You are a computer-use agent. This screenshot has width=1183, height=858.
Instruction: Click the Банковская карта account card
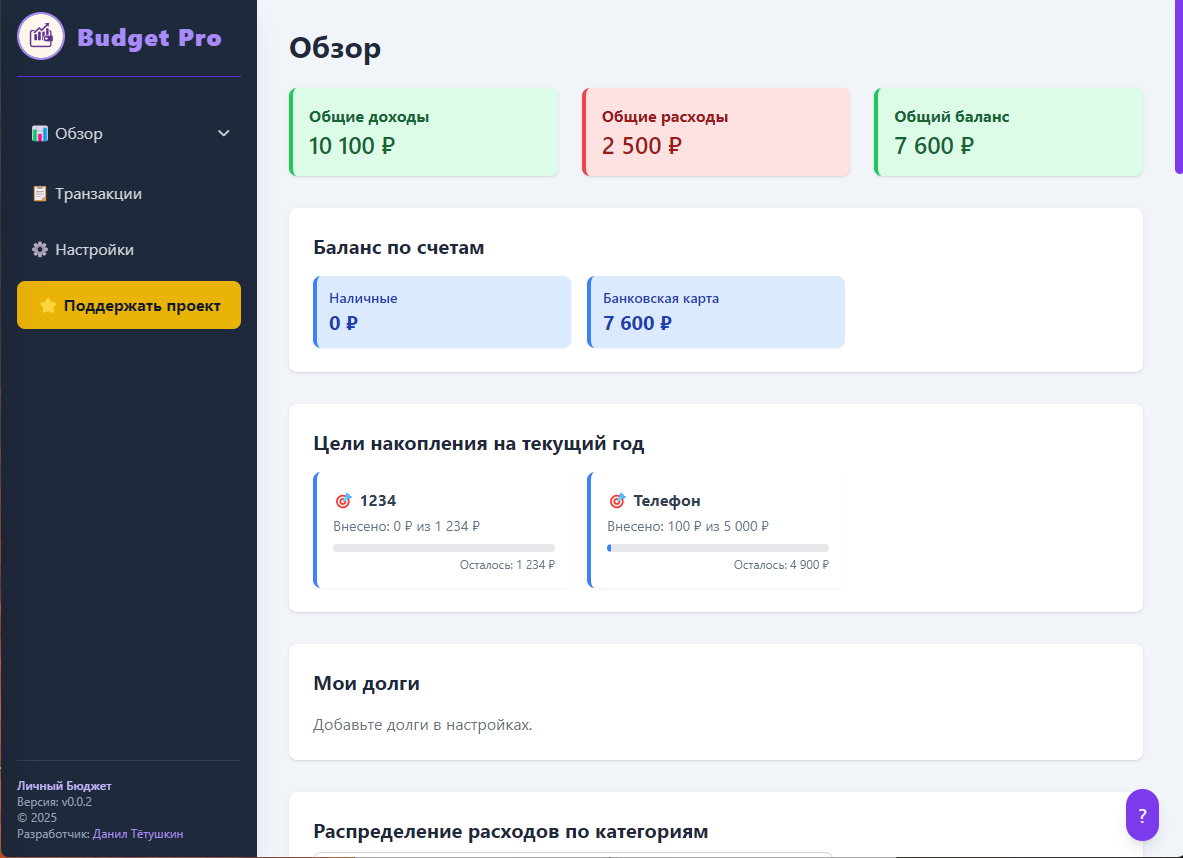716,311
